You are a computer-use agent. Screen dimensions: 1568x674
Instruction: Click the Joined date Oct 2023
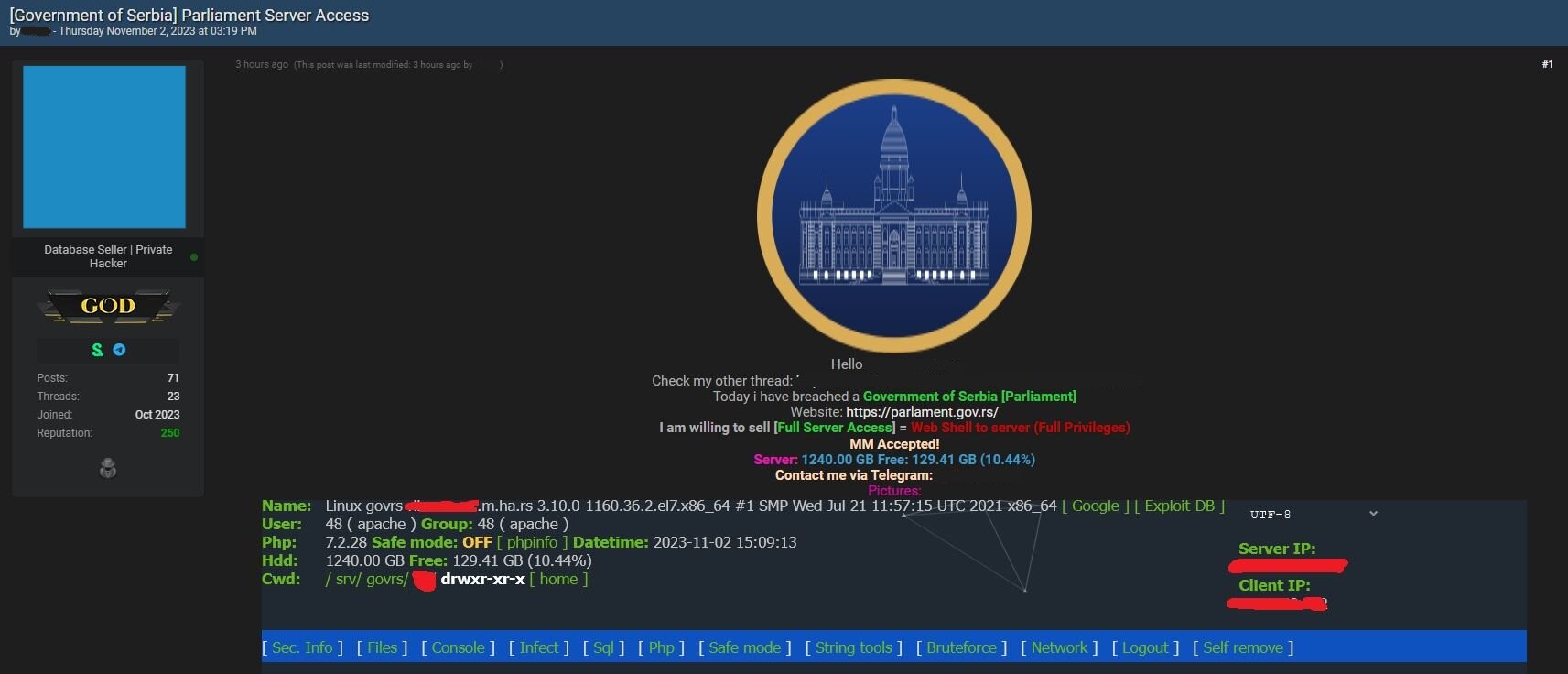(x=157, y=415)
